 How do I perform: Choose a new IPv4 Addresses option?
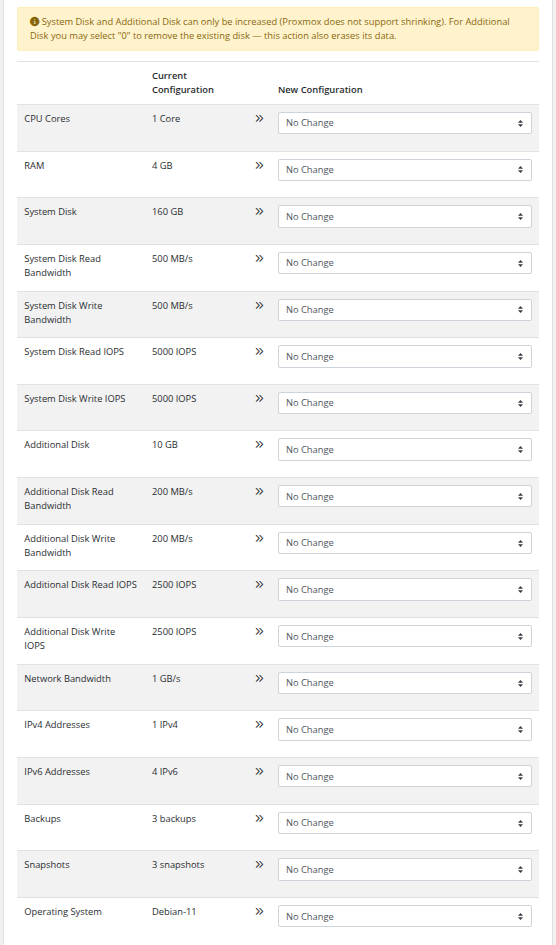(x=404, y=730)
